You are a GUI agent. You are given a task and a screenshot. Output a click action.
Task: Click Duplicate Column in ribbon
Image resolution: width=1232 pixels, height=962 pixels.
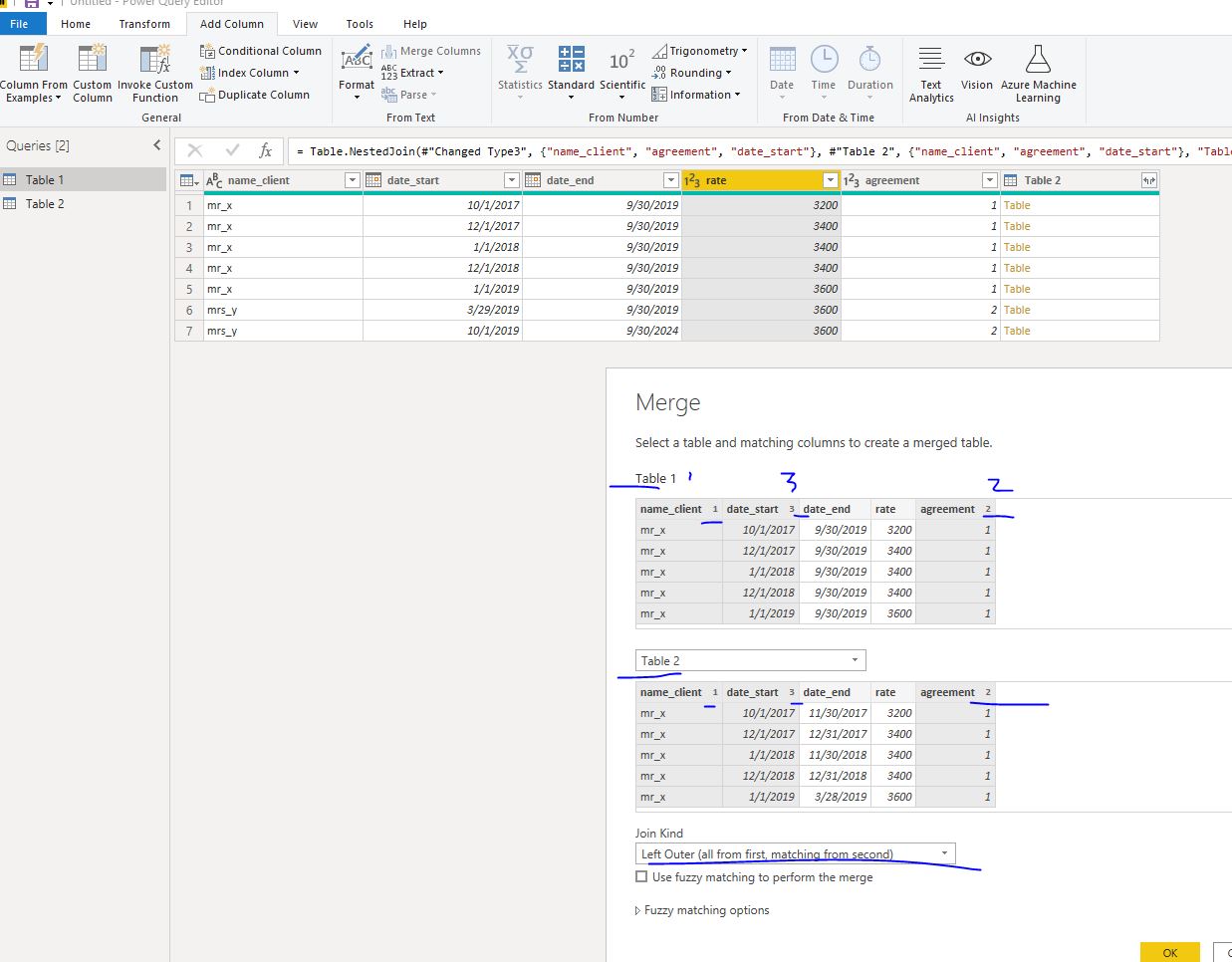255,95
